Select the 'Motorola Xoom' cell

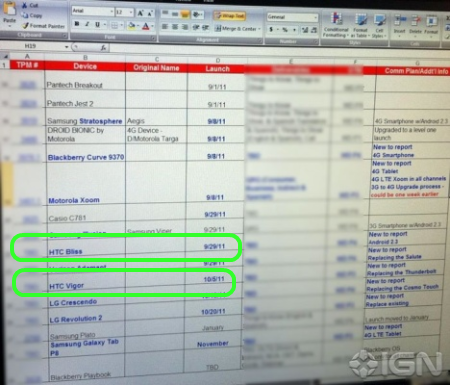tap(85, 183)
